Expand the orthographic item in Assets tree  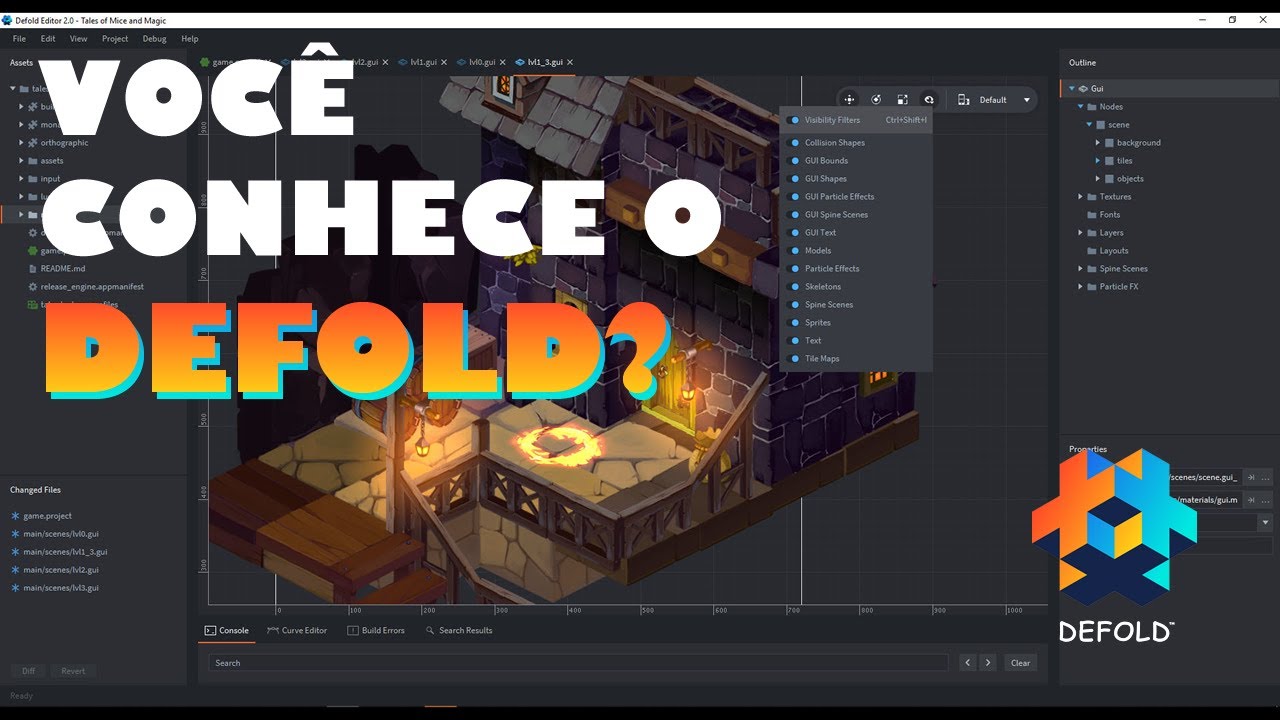21,143
